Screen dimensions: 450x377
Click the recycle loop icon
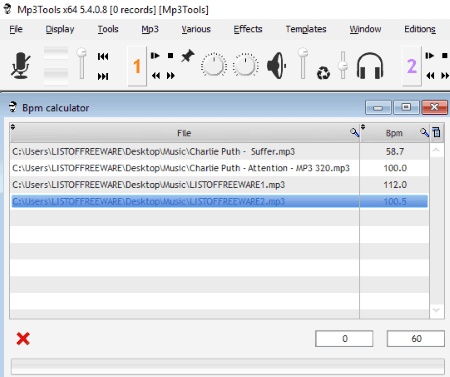(323, 73)
